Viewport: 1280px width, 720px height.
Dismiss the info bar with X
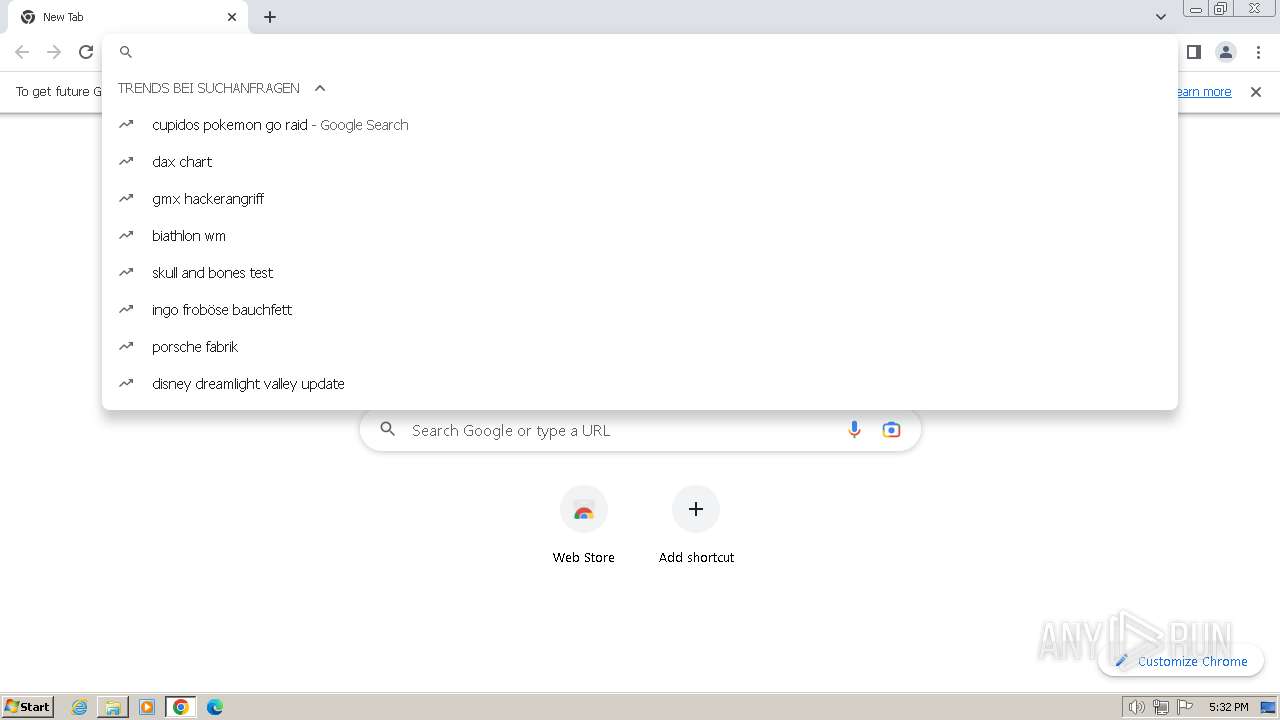coord(1256,92)
